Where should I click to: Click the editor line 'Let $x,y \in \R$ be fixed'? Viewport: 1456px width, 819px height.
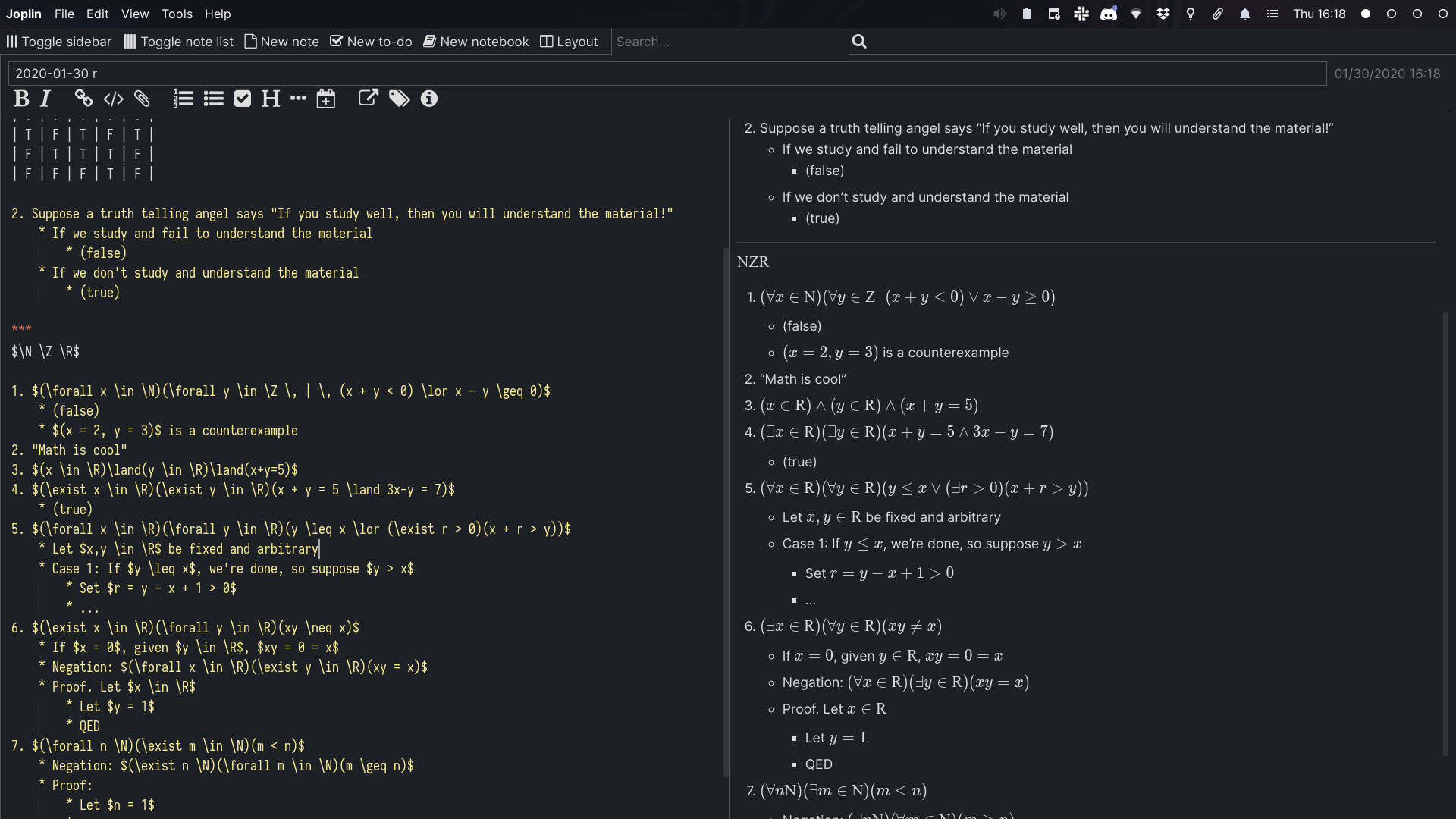[x=185, y=549]
